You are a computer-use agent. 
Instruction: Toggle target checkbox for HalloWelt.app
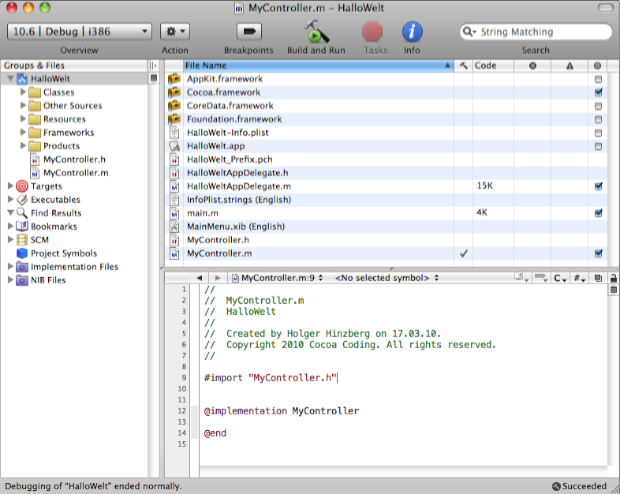coord(598,146)
